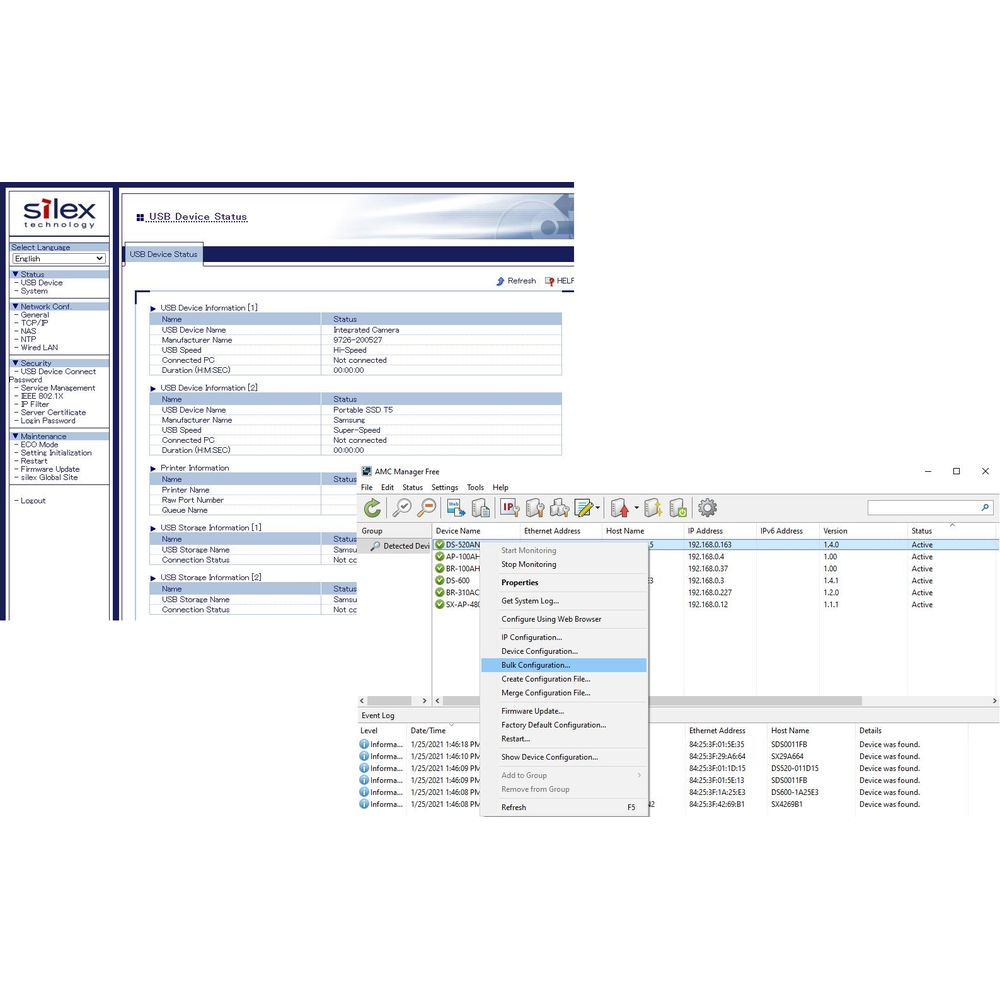
Task: Open the Status menu in AMC Manager
Action: pos(413,487)
